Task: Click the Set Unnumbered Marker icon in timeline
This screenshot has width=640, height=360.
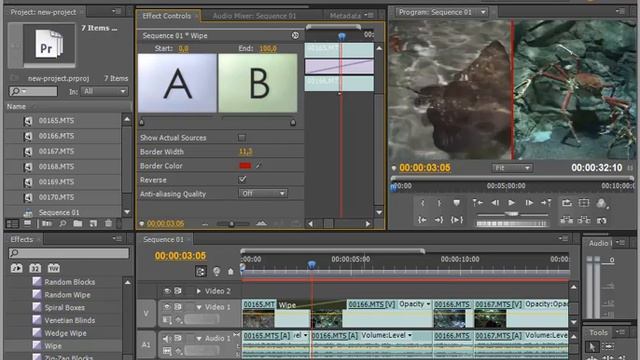Action: [231, 271]
